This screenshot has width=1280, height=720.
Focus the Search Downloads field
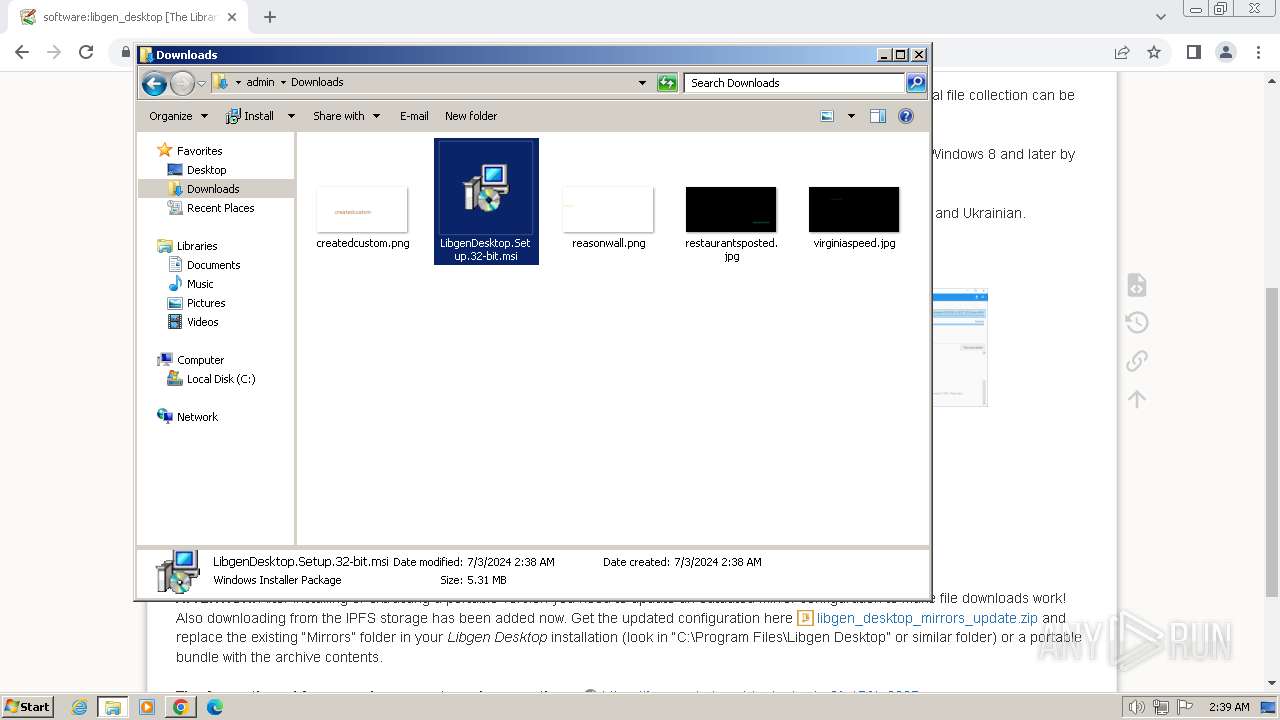tap(795, 83)
